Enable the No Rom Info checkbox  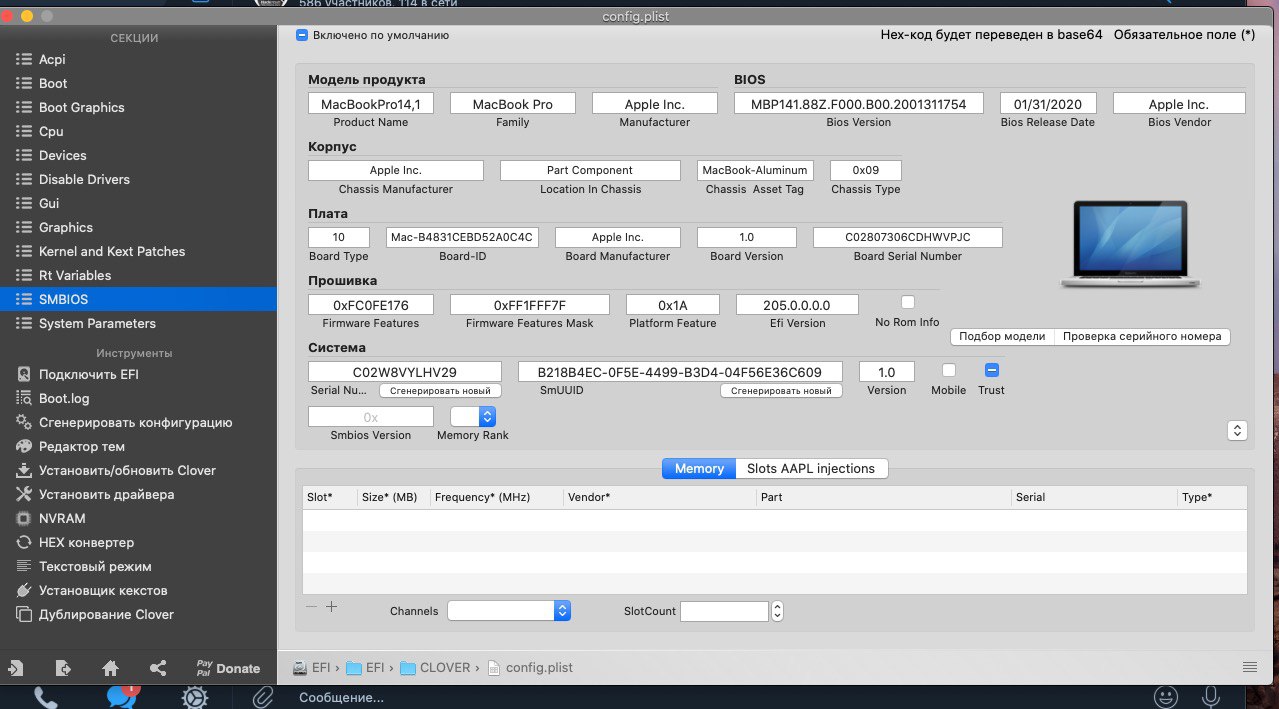tap(908, 302)
